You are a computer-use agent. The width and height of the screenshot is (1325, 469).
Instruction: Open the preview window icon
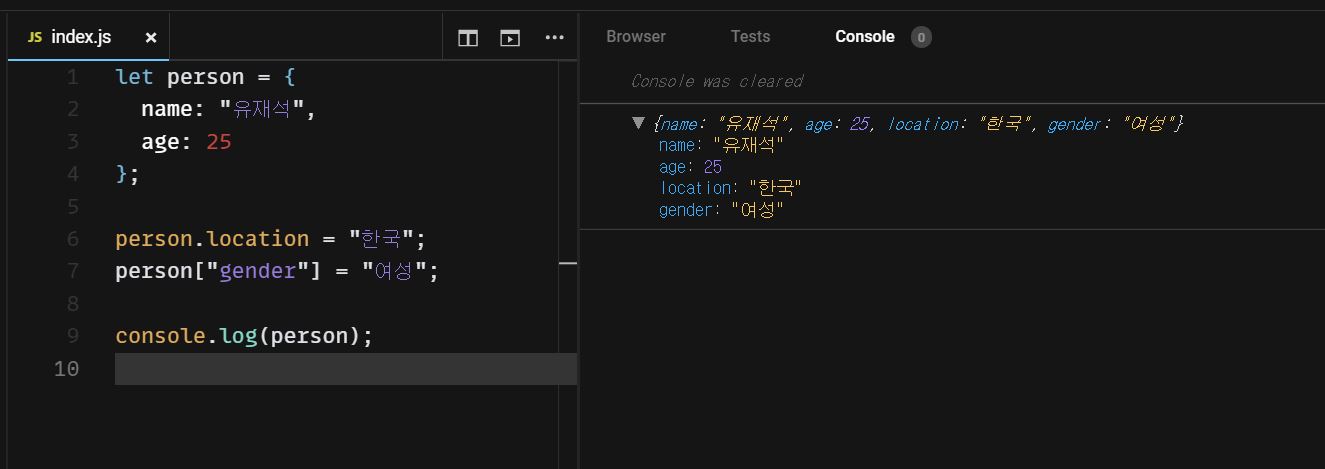[x=510, y=38]
